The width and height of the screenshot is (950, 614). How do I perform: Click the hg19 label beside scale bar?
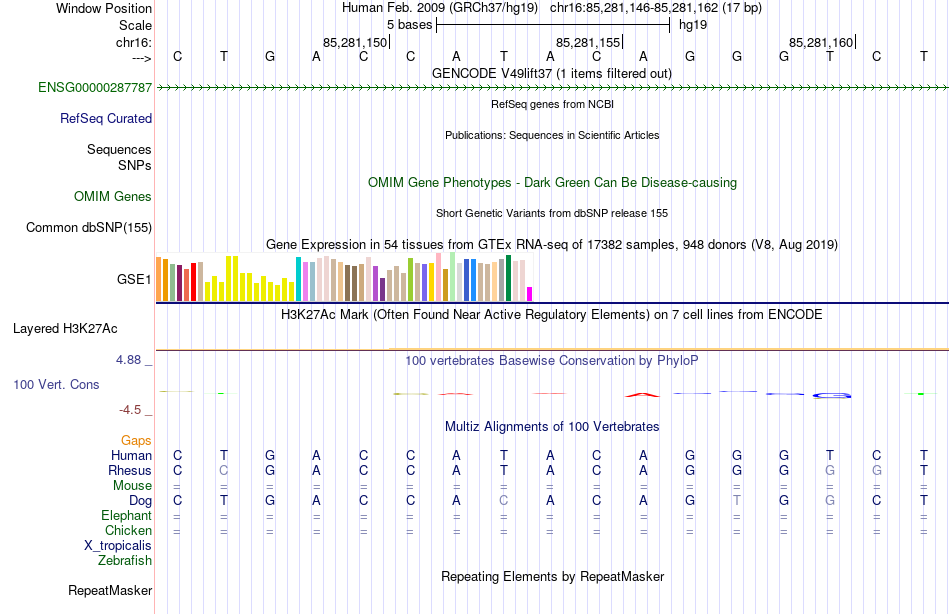click(693, 25)
